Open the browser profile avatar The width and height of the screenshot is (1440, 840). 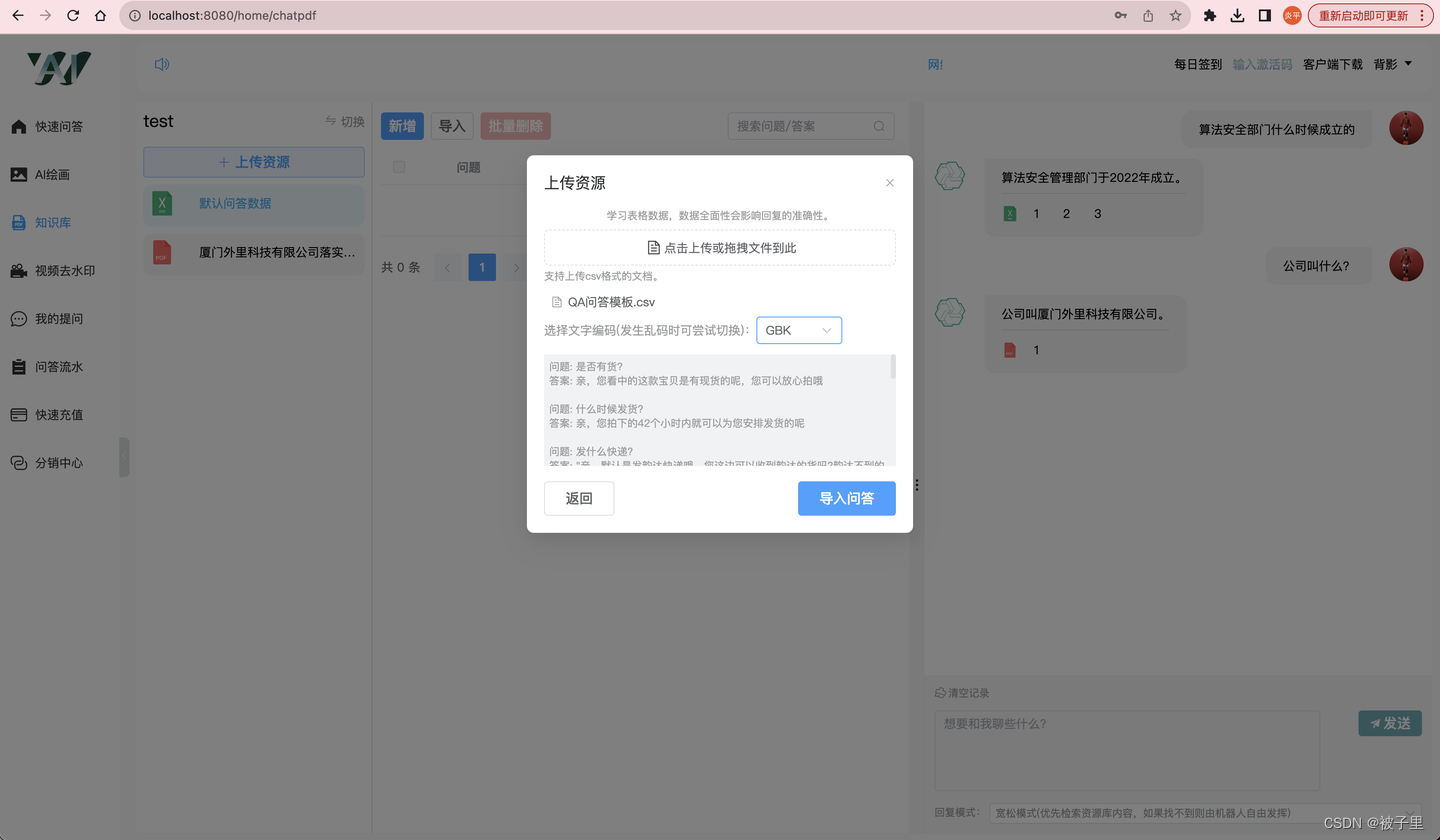tap(1292, 15)
